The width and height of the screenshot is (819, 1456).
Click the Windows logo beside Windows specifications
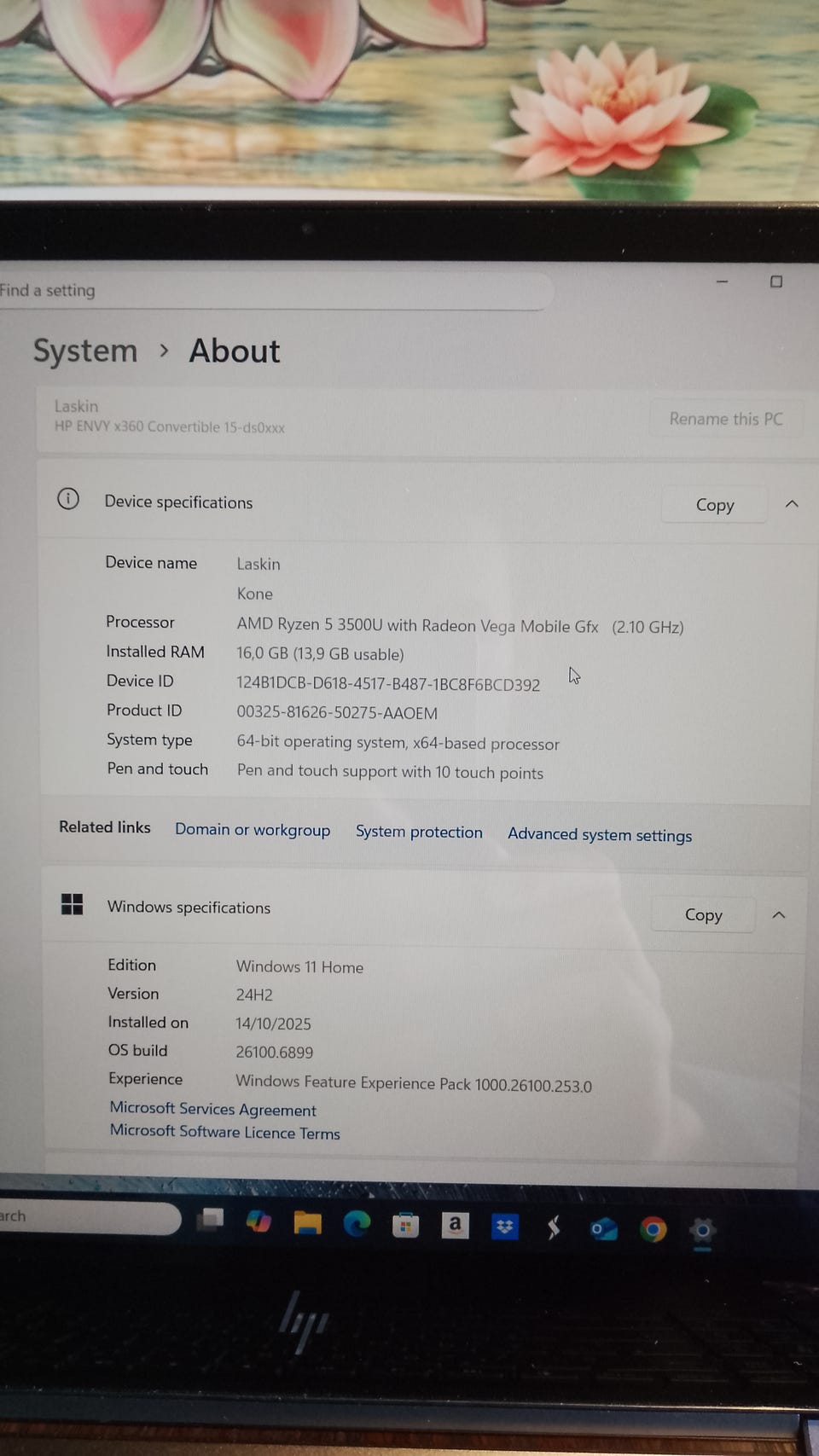[73, 904]
